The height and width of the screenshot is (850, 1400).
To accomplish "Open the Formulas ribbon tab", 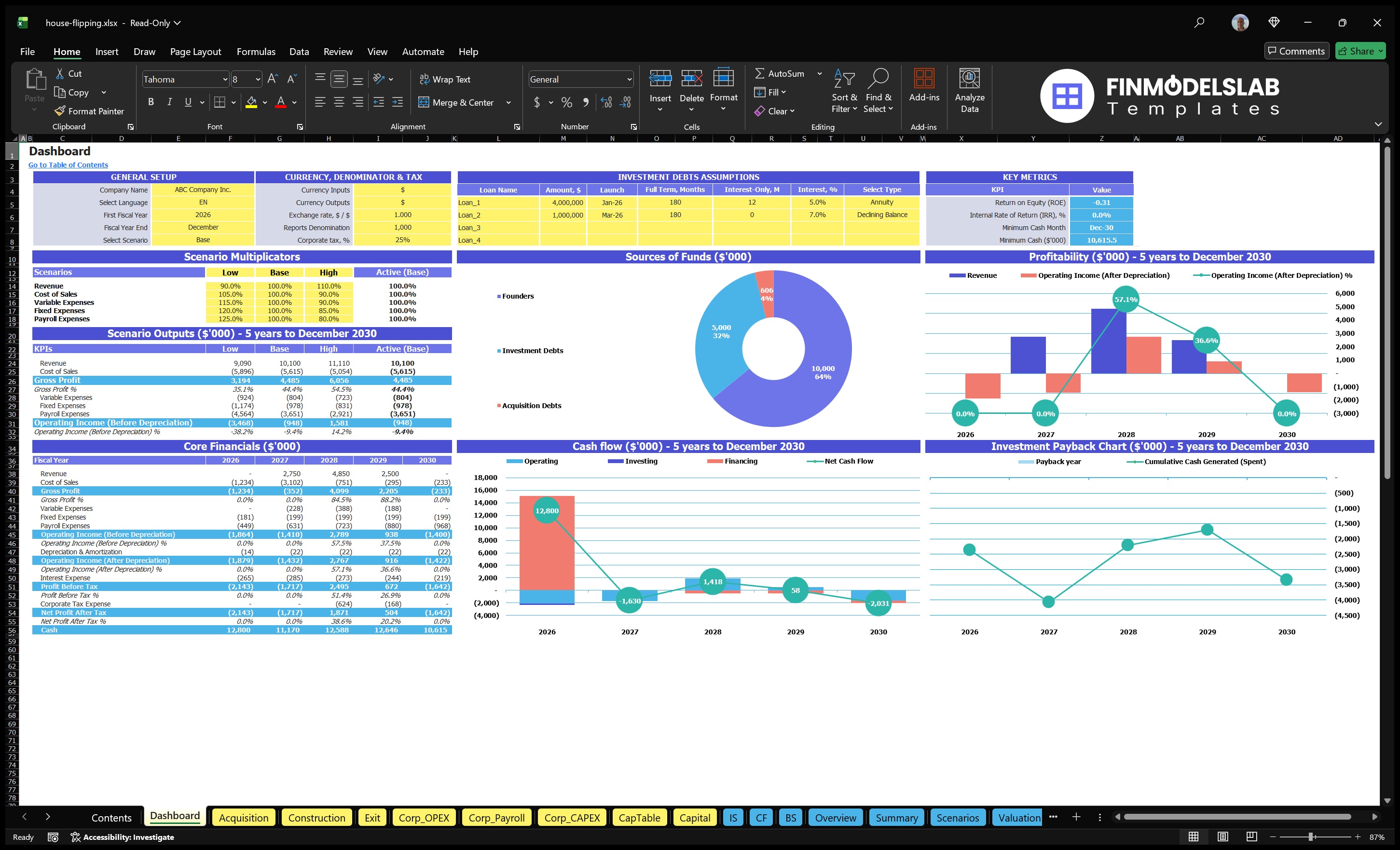I will [x=256, y=52].
